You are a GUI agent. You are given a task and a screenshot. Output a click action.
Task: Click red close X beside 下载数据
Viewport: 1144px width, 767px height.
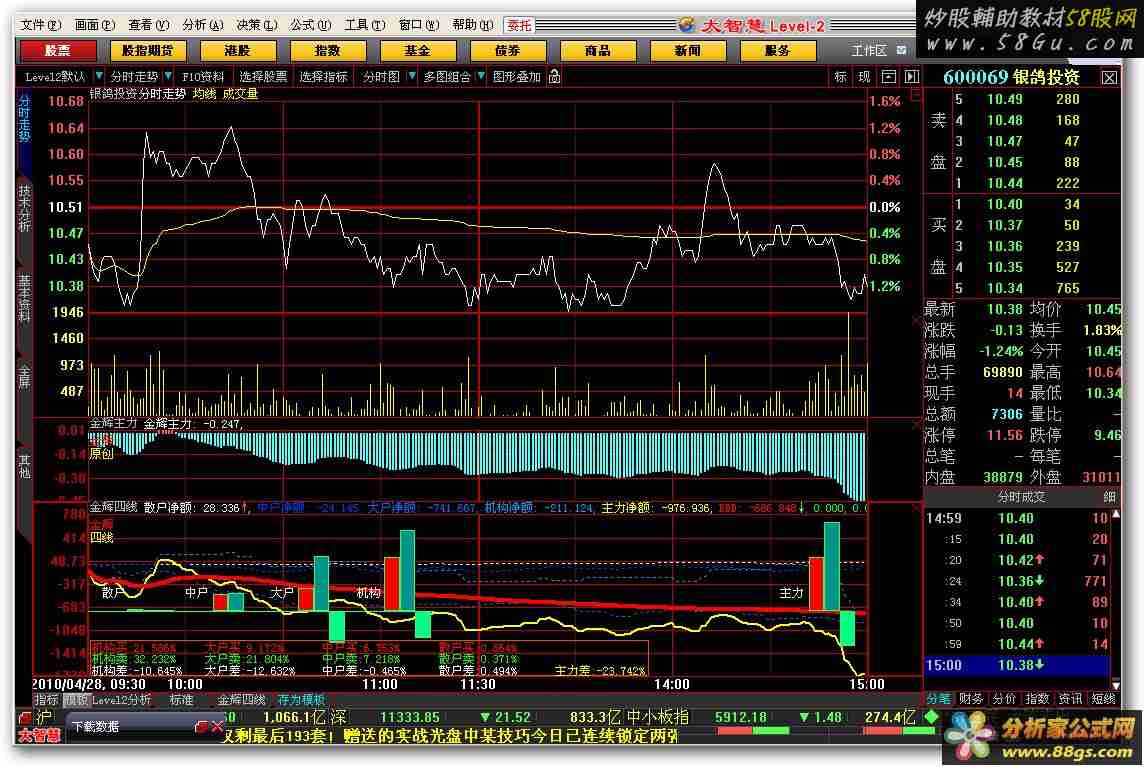point(217,727)
